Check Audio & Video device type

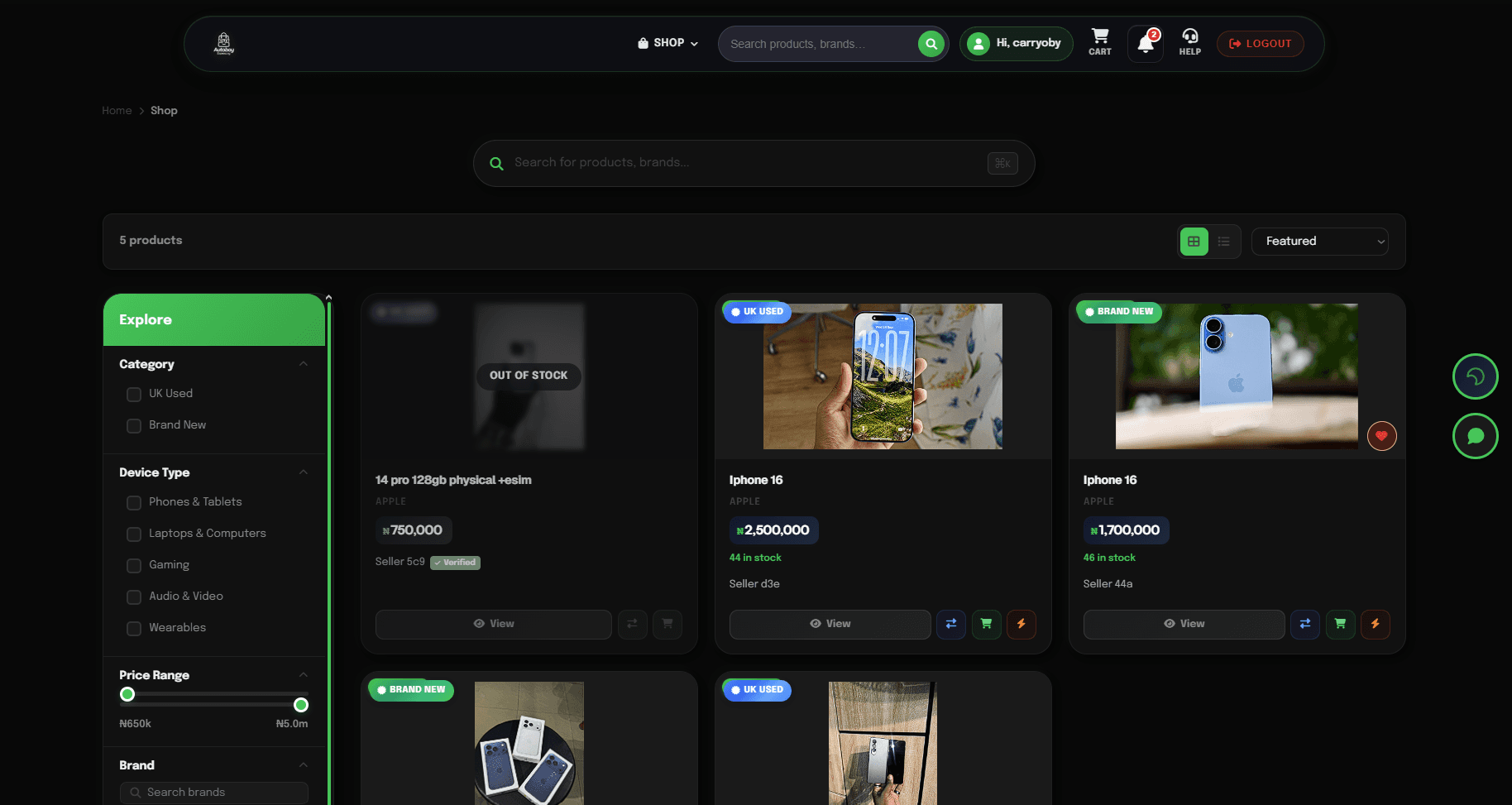point(134,597)
